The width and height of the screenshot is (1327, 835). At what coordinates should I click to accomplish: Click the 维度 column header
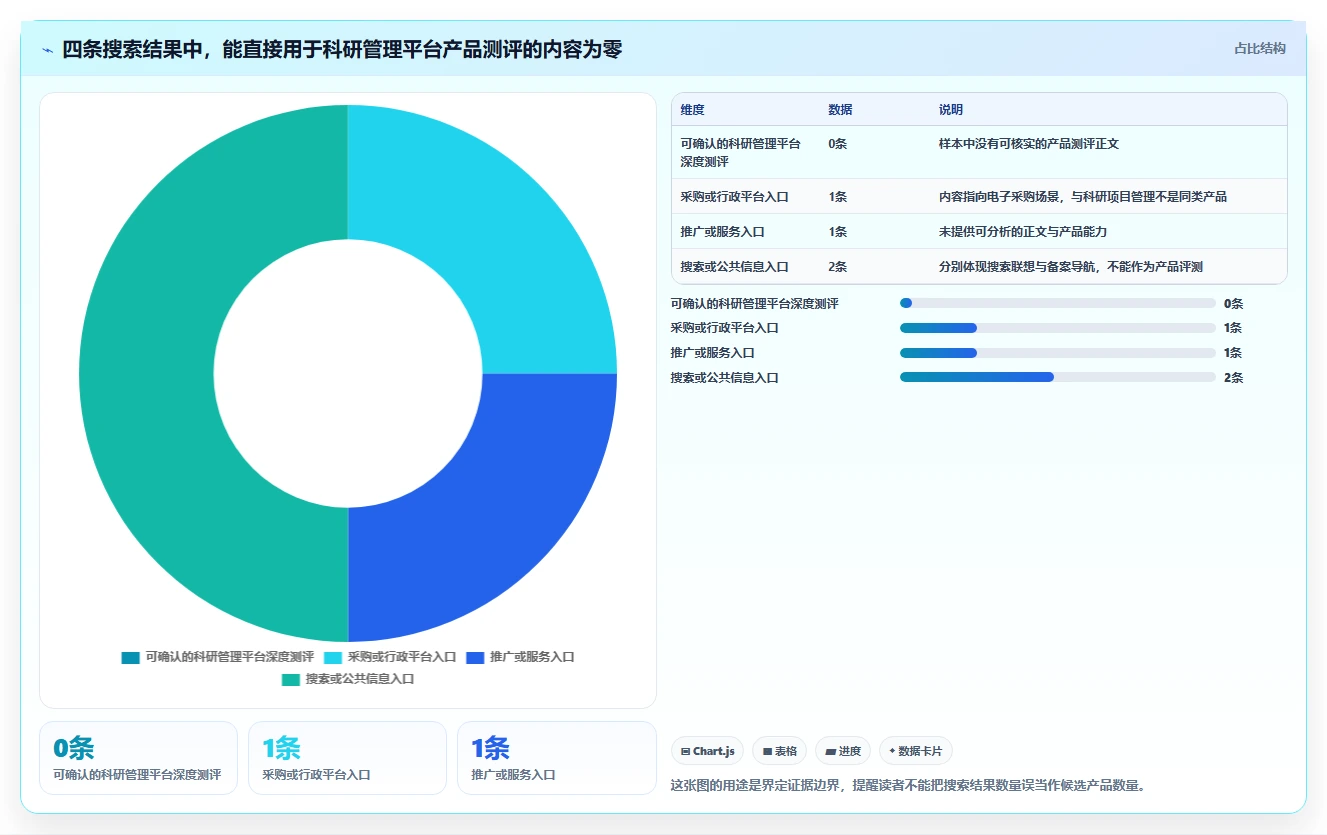(x=692, y=110)
